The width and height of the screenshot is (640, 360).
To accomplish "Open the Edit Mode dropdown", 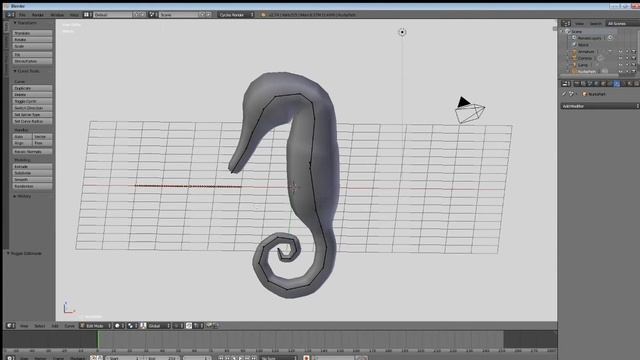I will [x=95, y=326].
